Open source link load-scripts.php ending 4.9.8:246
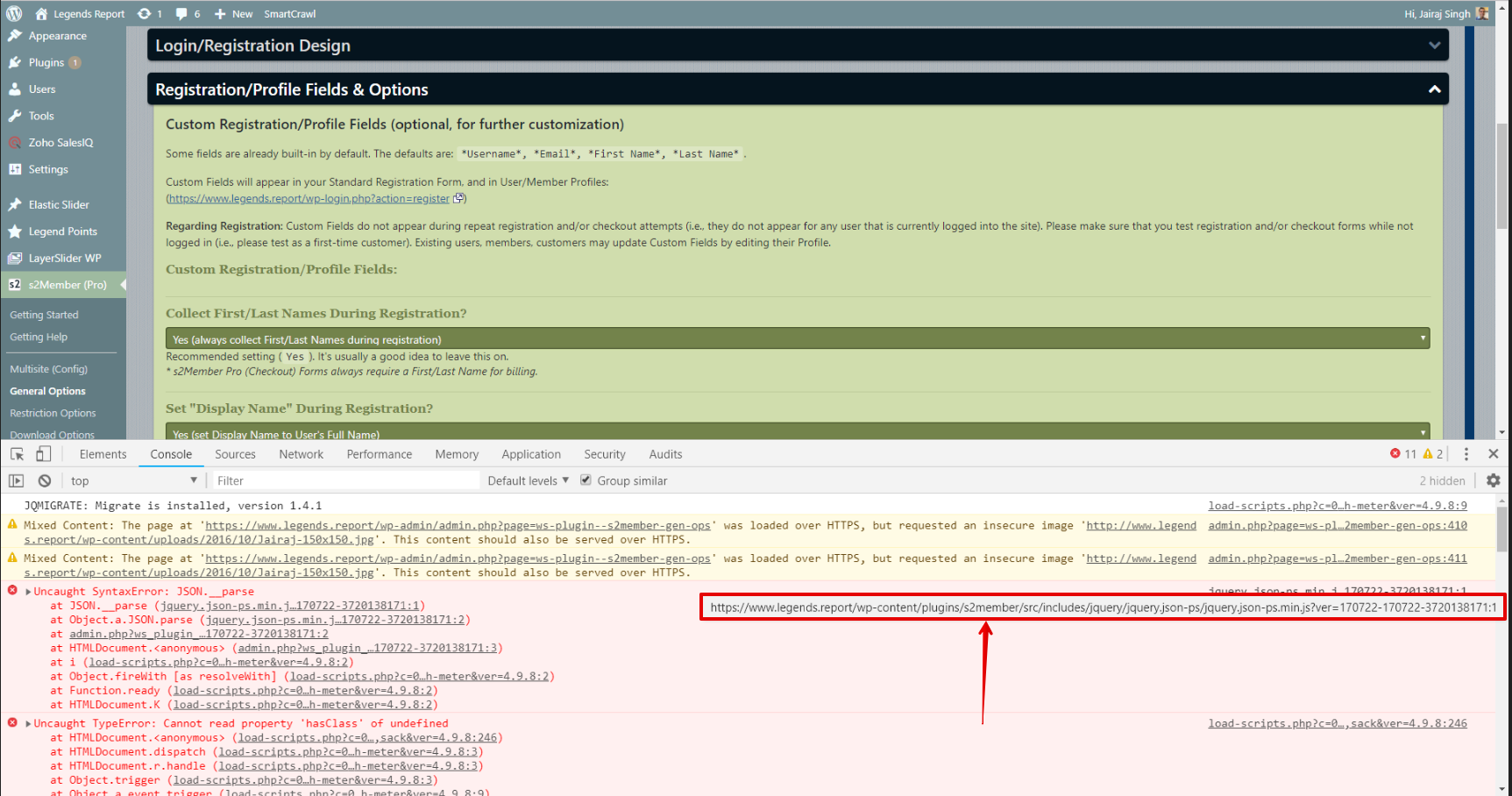1512x796 pixels. tap(1338, 723)
